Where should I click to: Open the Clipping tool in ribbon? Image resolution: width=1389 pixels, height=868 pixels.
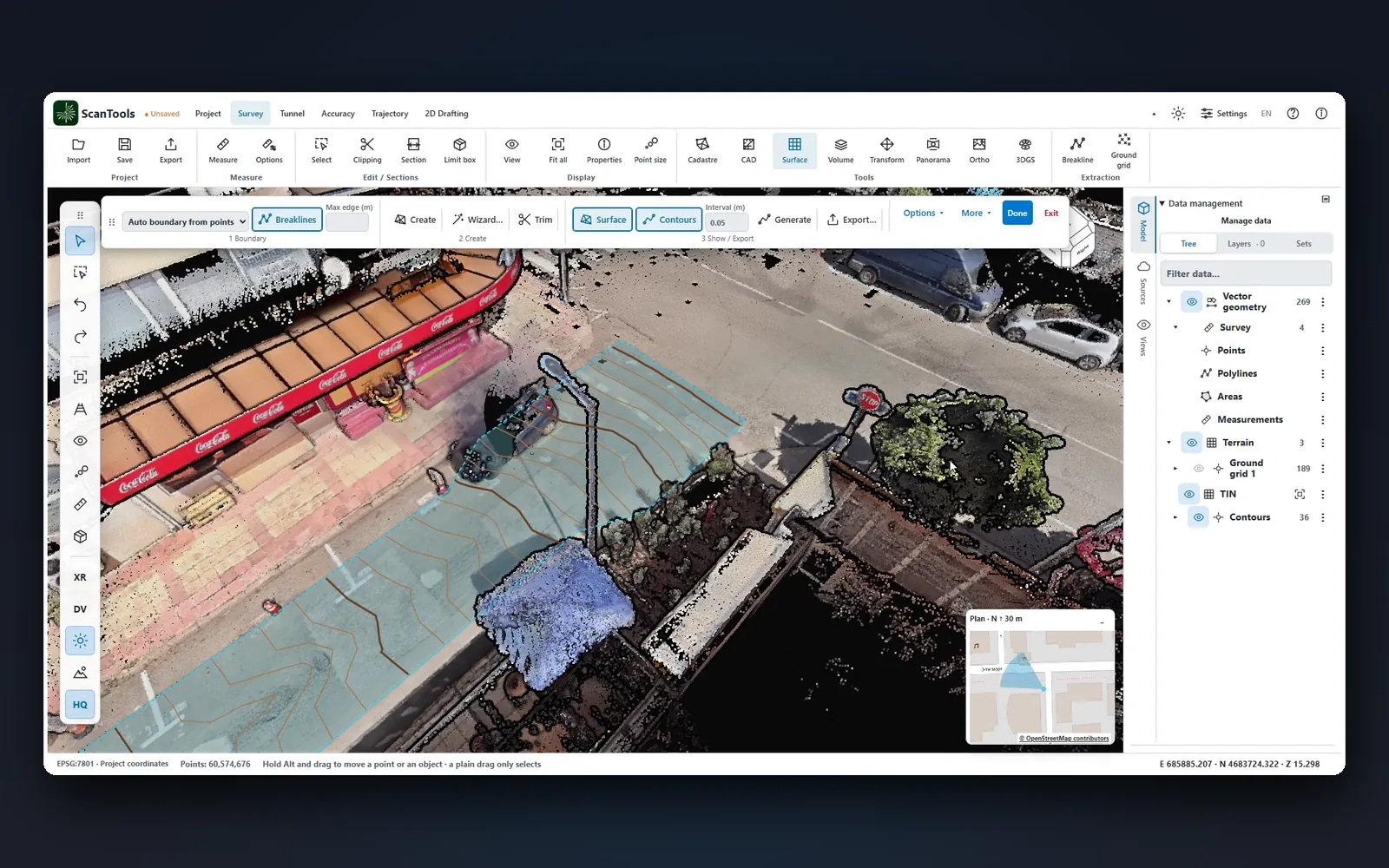367,150
